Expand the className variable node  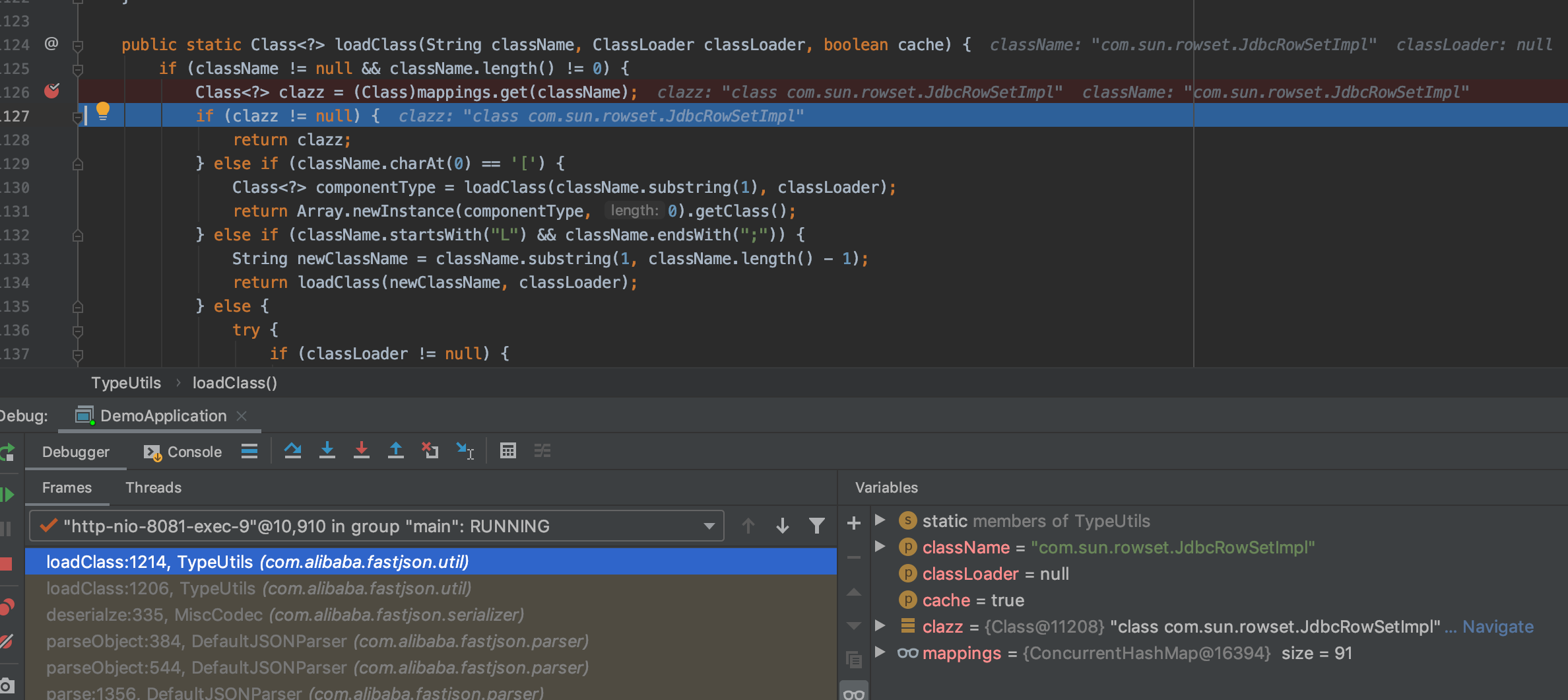(x=880, y=547)
